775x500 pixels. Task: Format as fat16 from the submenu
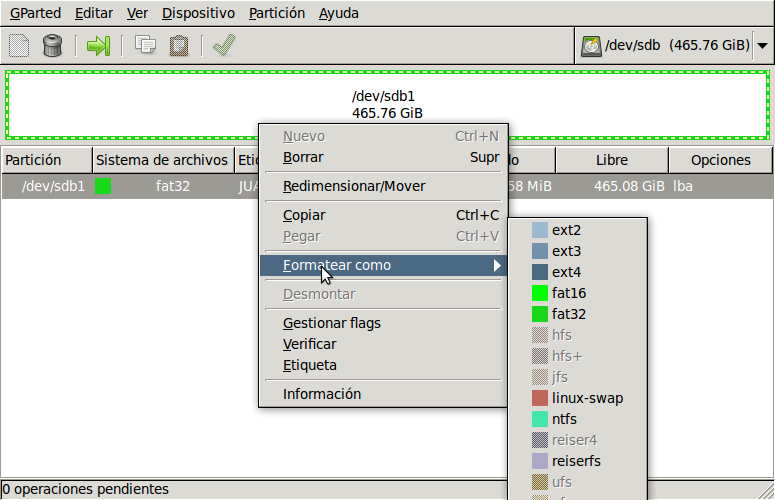[578, 293]
